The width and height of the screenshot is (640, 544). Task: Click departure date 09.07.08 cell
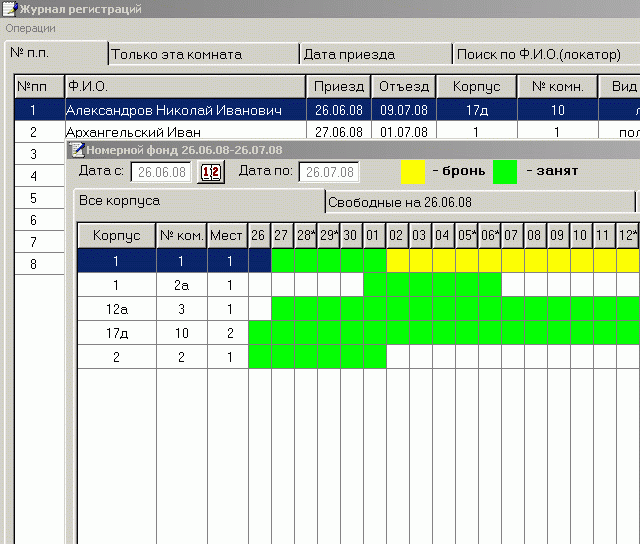pyautogui.click(x=404, y=110)
